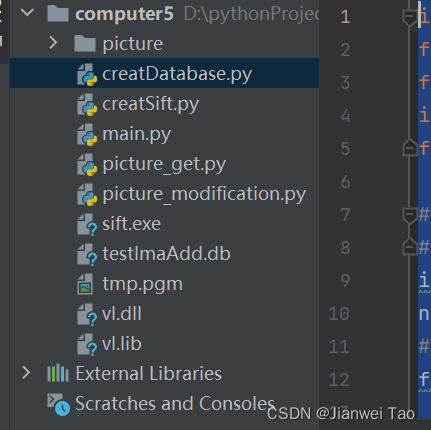This screenshot has height=430, width=431.
Task: Select the picture folder name
Action: (x=133, y=44)
